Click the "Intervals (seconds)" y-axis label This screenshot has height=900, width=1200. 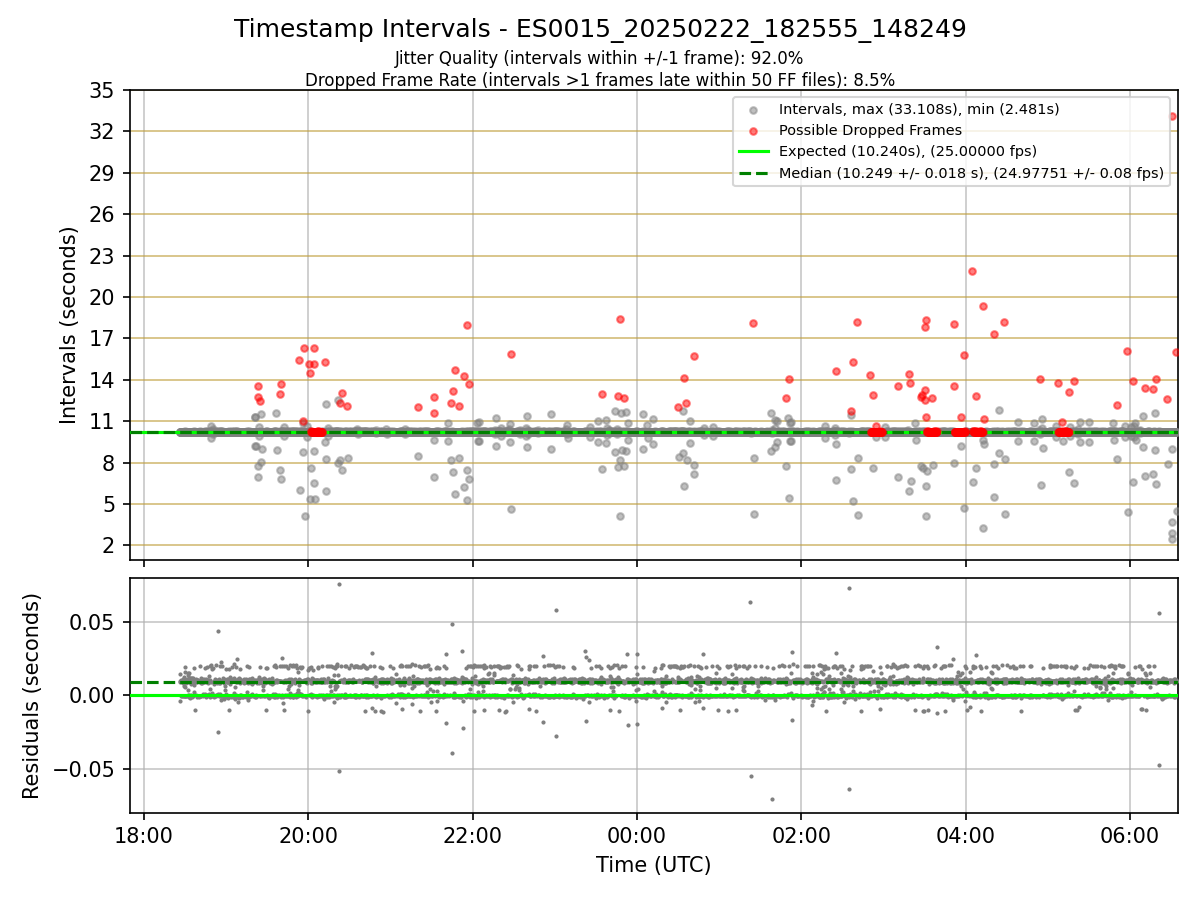(68, 325)
